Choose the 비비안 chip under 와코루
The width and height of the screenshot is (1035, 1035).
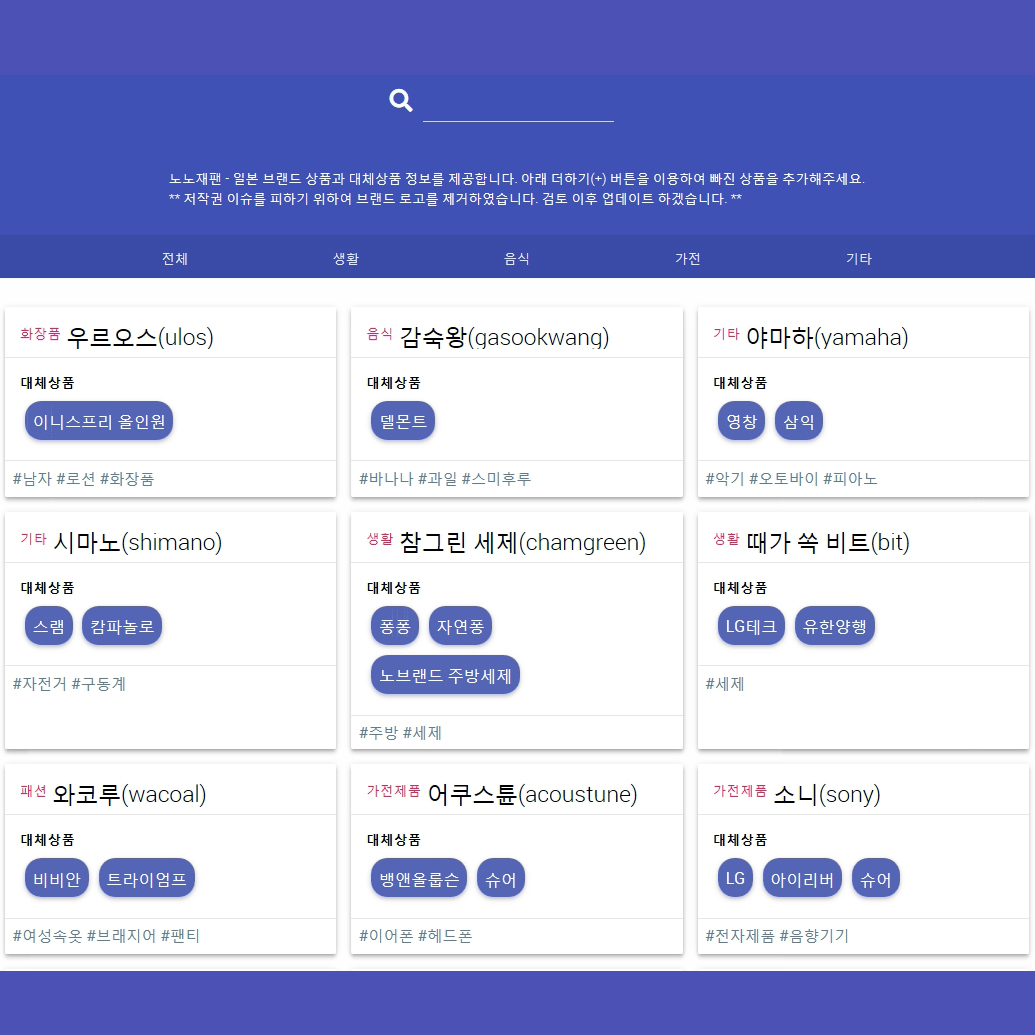click(x=57, y=878)
